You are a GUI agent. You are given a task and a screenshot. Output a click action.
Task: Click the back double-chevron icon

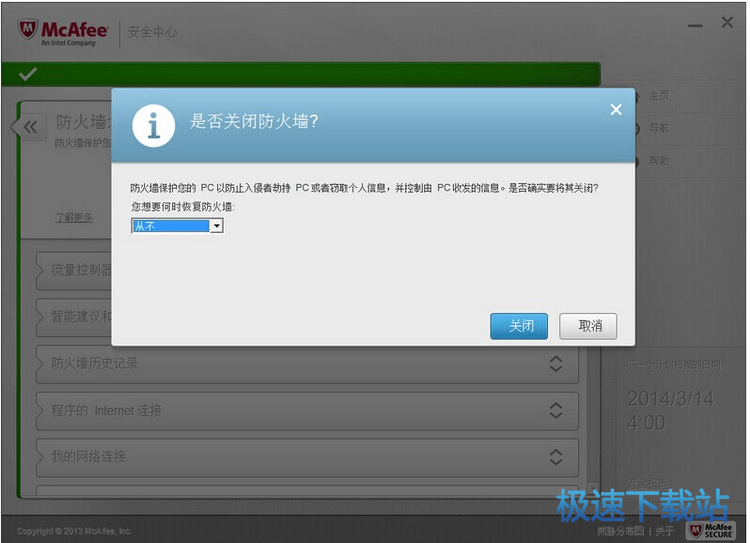[30, 127]
